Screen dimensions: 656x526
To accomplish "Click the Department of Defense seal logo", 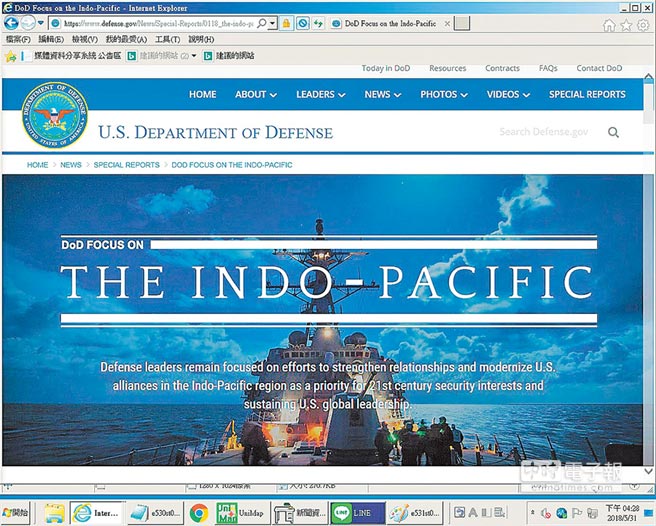I will pyautogui.click(x=55, y=115).
